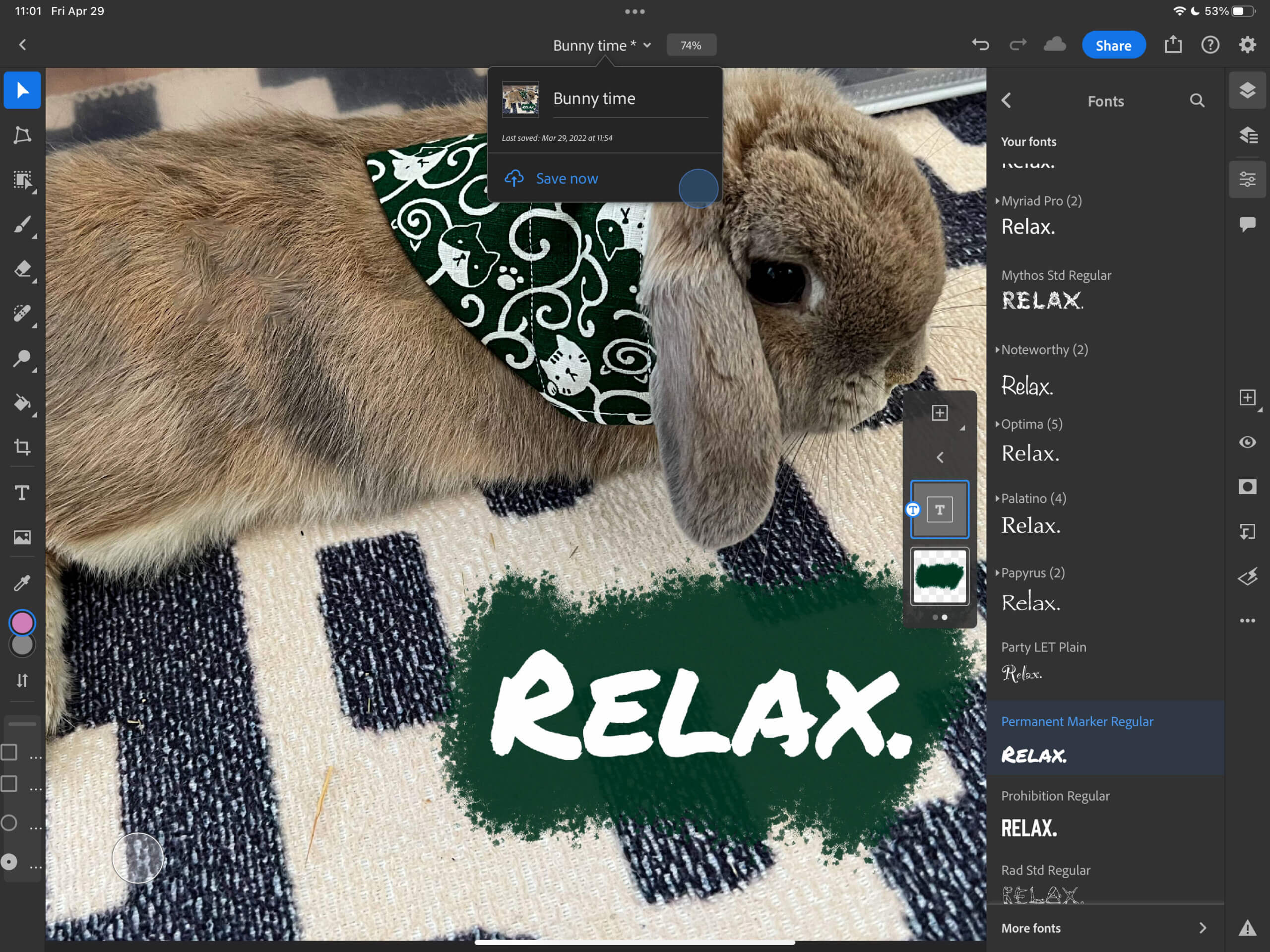
Task: Open the Place Image tool
Action: pyautogui.click(x=22, y=537)
